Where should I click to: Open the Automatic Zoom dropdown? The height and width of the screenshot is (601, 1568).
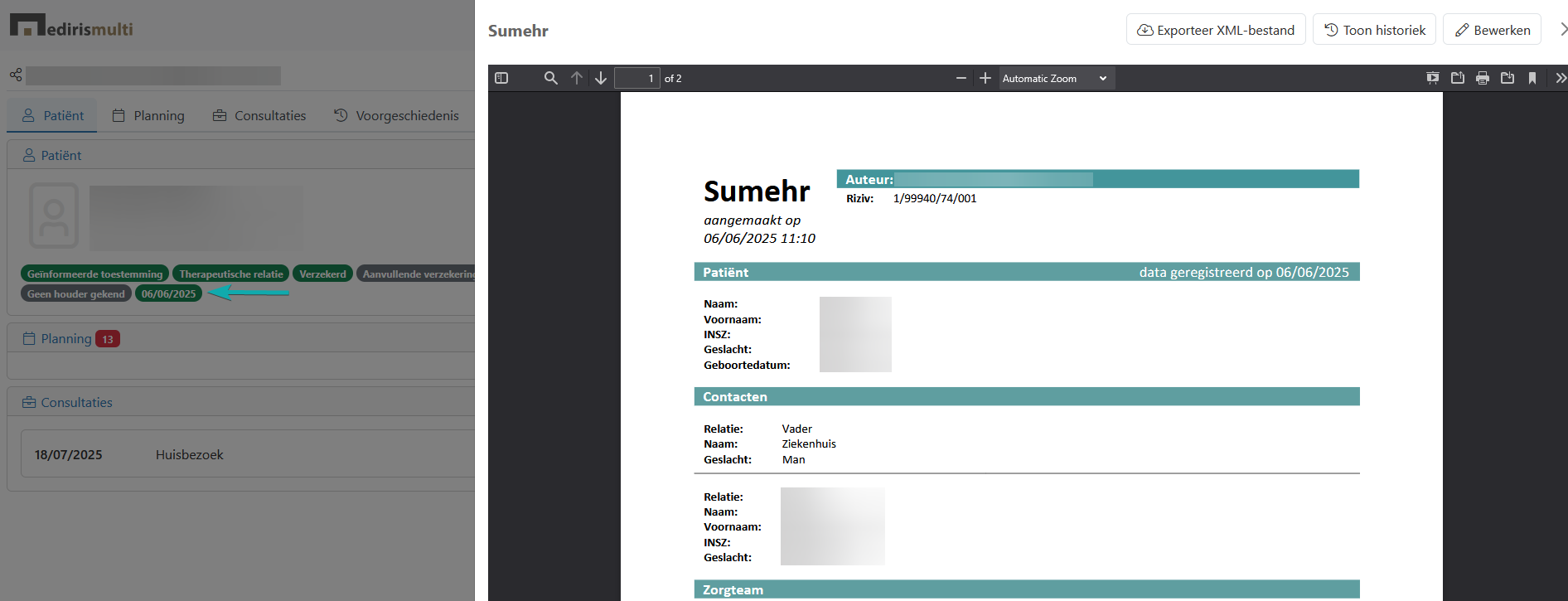pos(1056,78)
